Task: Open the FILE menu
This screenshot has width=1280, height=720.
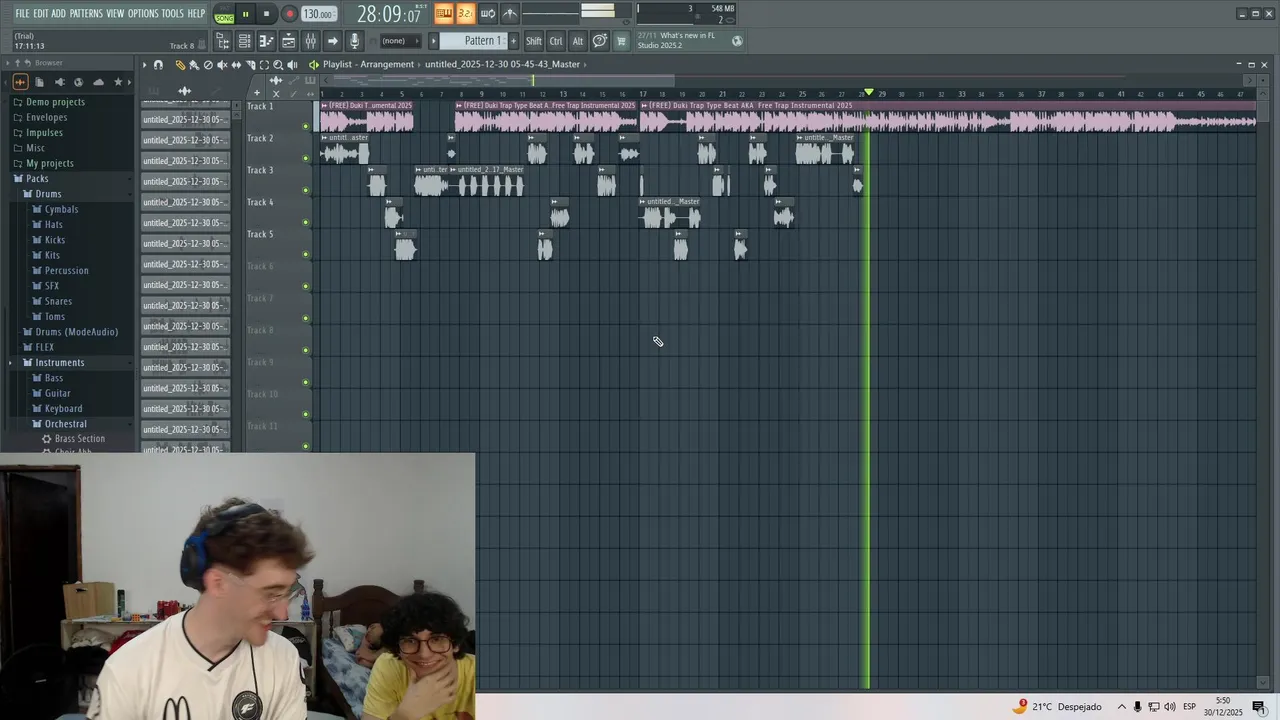Action: pos(22,13)
